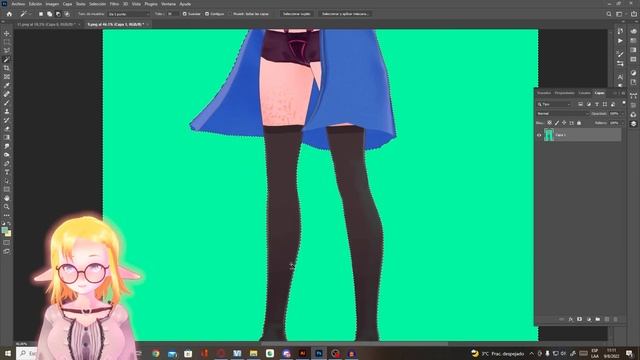Select the Eyedropper tool

coord(7,85)
